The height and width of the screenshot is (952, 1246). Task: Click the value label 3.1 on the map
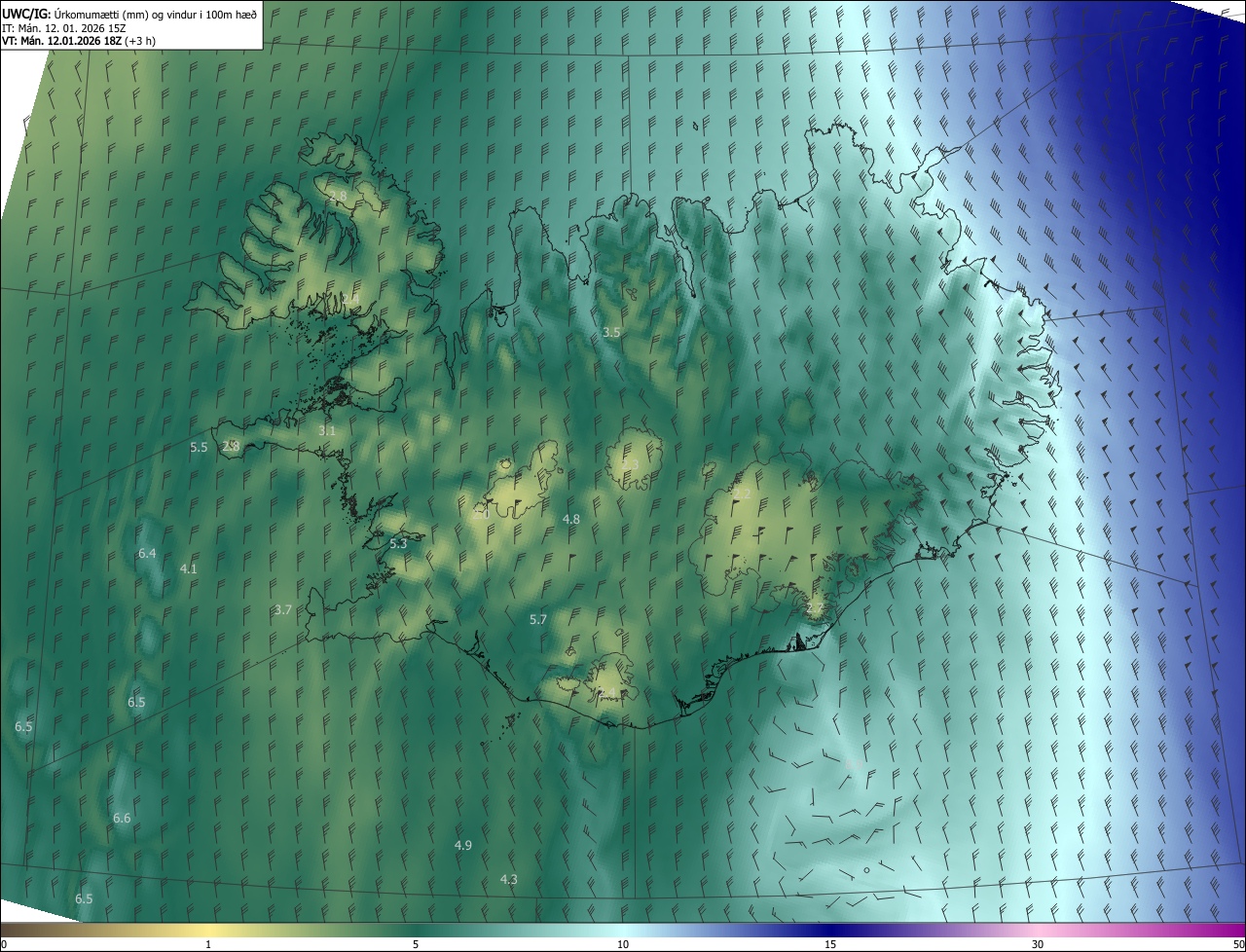327,430
